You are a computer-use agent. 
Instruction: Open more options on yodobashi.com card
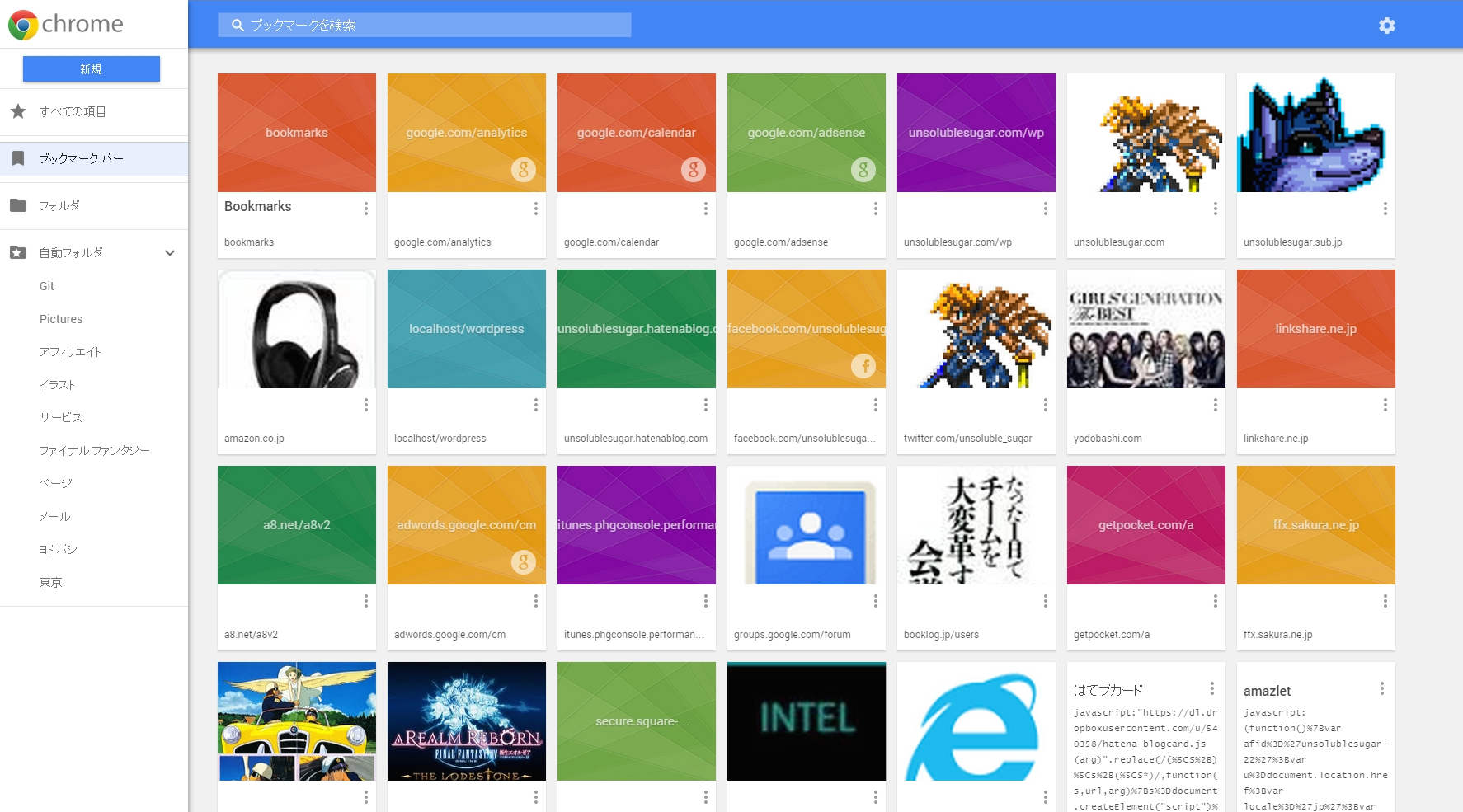[x=1216, y=405]
